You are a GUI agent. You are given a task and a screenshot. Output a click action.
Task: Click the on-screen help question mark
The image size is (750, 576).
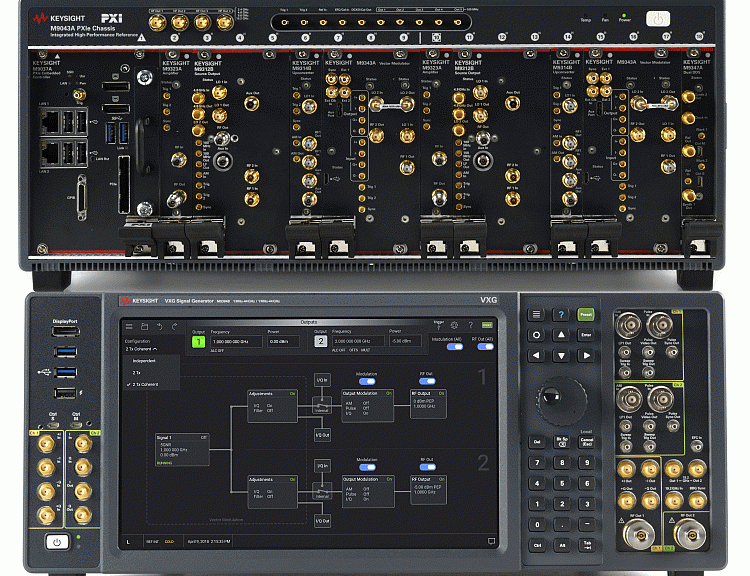pyautogui.click(x=471, y=325)
